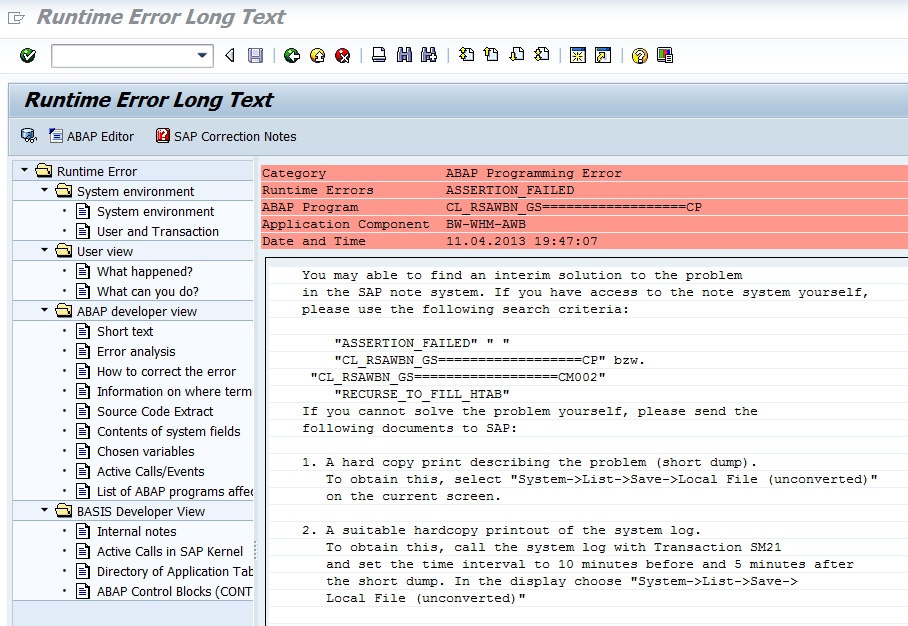Click the Transaction SM21 reference text
Screen dimensions: 908x626
point(717,547)
